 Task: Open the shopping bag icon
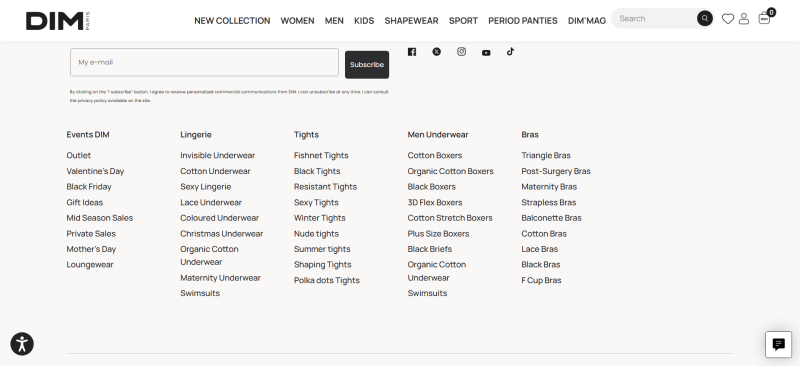[764, 18]
